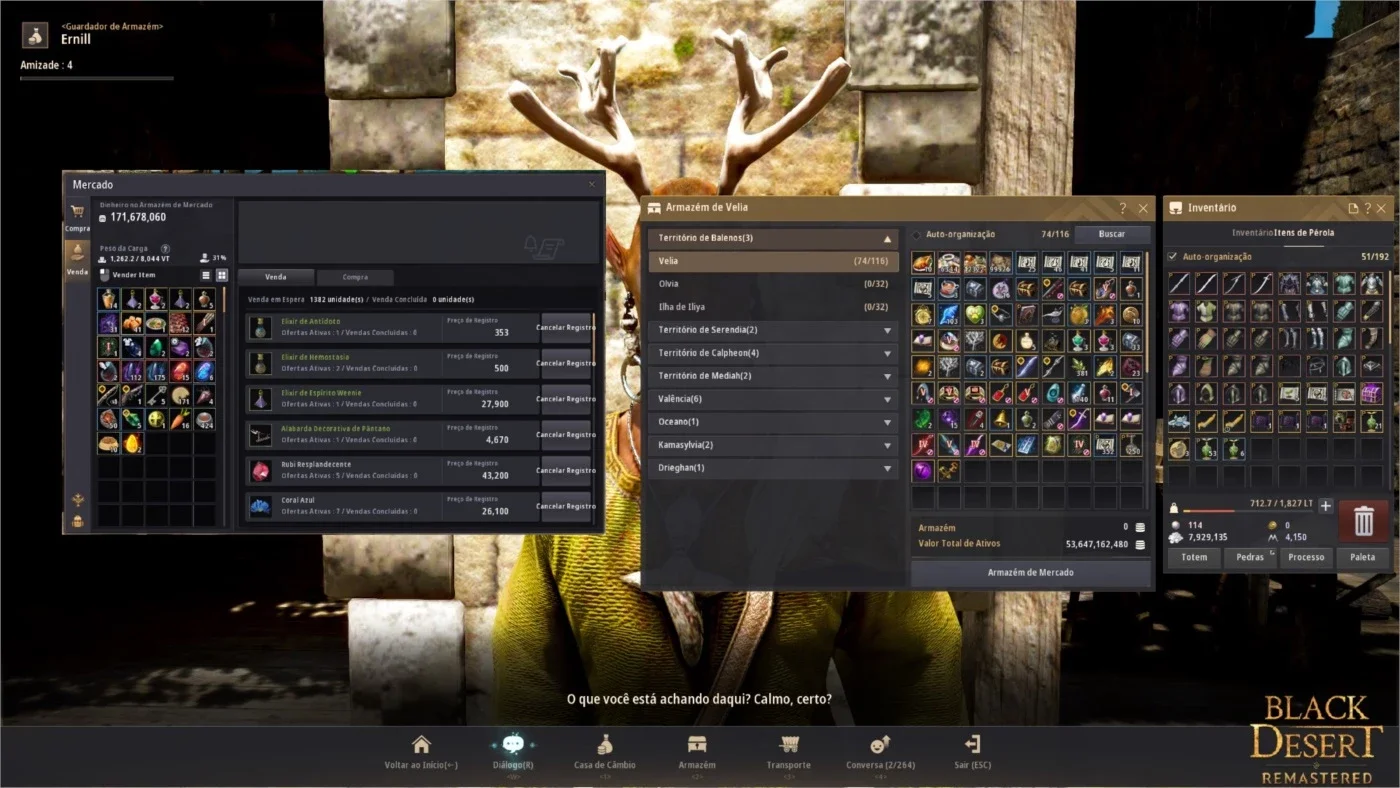Select the purple orb item in storage
The width and height of the screenshot is (1400, 788).
tap(923, 472)
